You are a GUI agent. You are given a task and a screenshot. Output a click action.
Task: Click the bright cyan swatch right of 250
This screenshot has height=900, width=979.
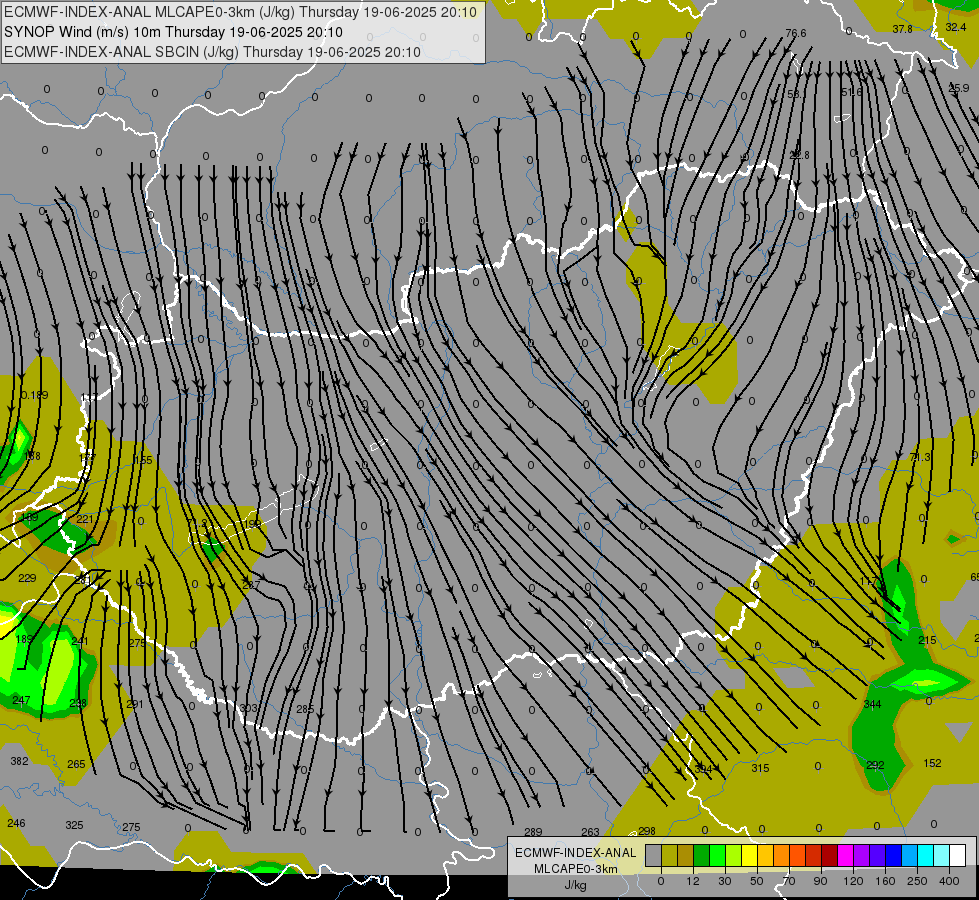[926, 855]
